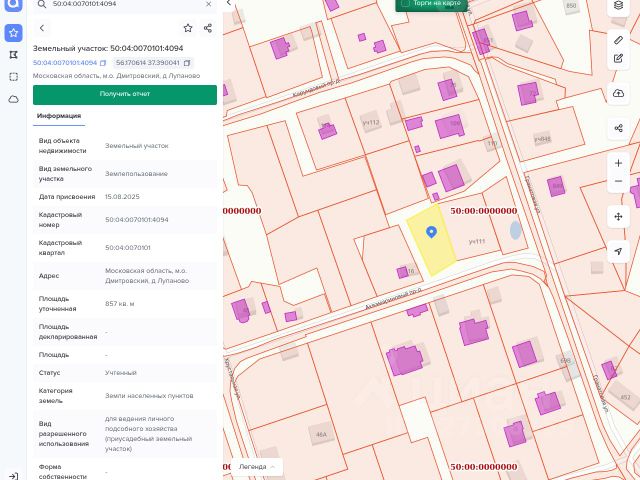Click the 'уч111' parcel label
The image size is (640, 480).
[477, 242]
